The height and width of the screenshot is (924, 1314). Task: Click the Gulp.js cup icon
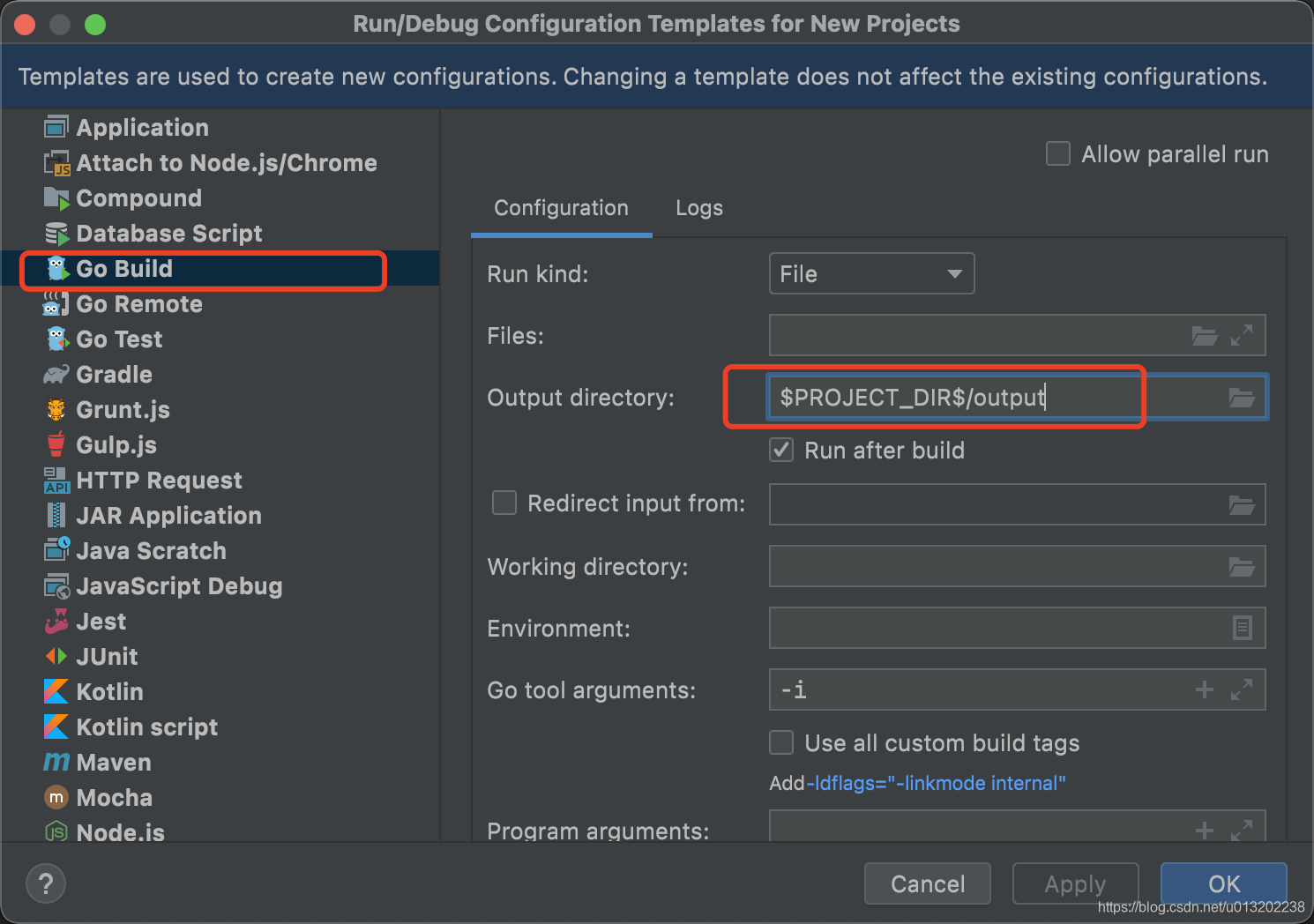click(56, 443)
